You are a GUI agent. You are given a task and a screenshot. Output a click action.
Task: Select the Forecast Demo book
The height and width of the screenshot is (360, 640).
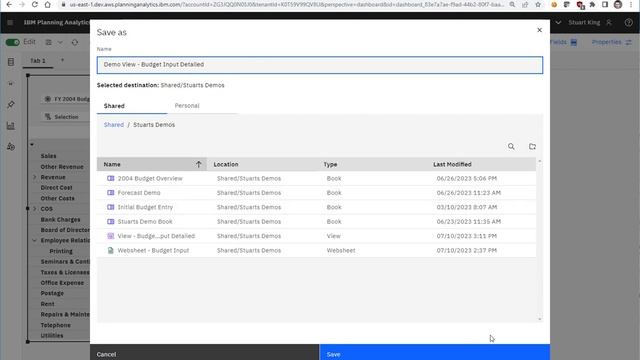click(x=316, y=193)
